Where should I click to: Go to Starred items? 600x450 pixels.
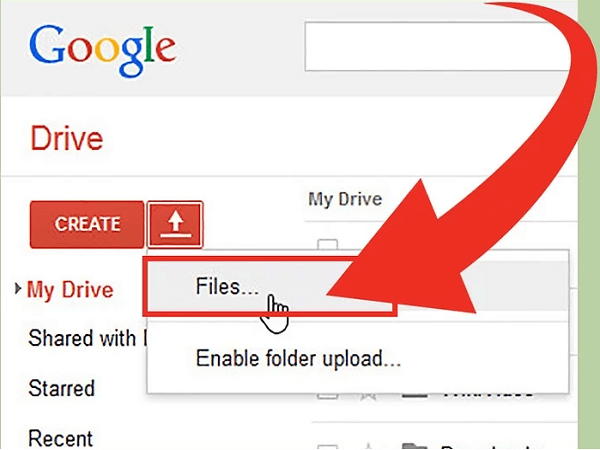click(x=61, y=388)
